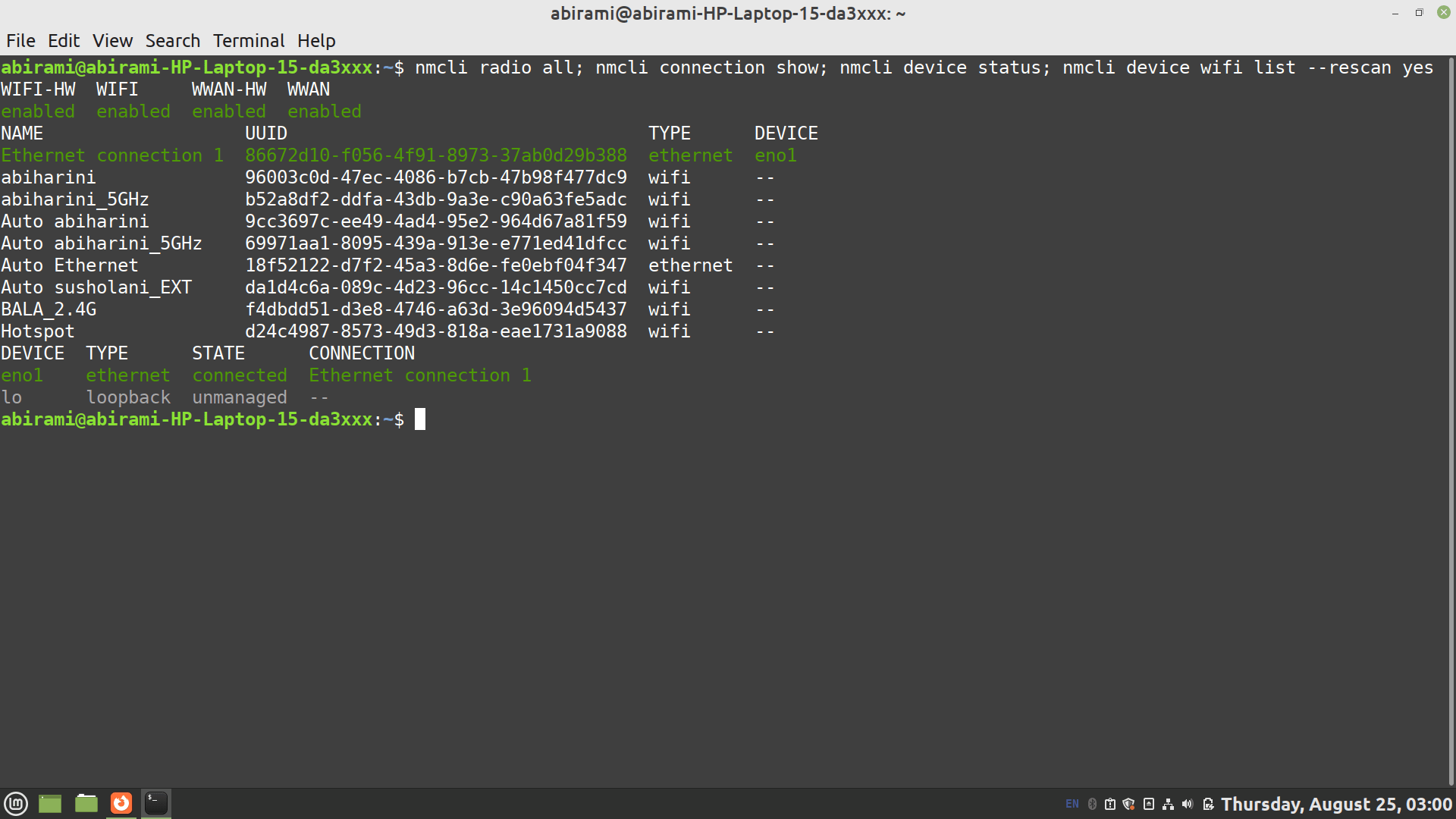Click the Show Desktop panel icon
The image size is (1456, 819).
click(50, 803)
